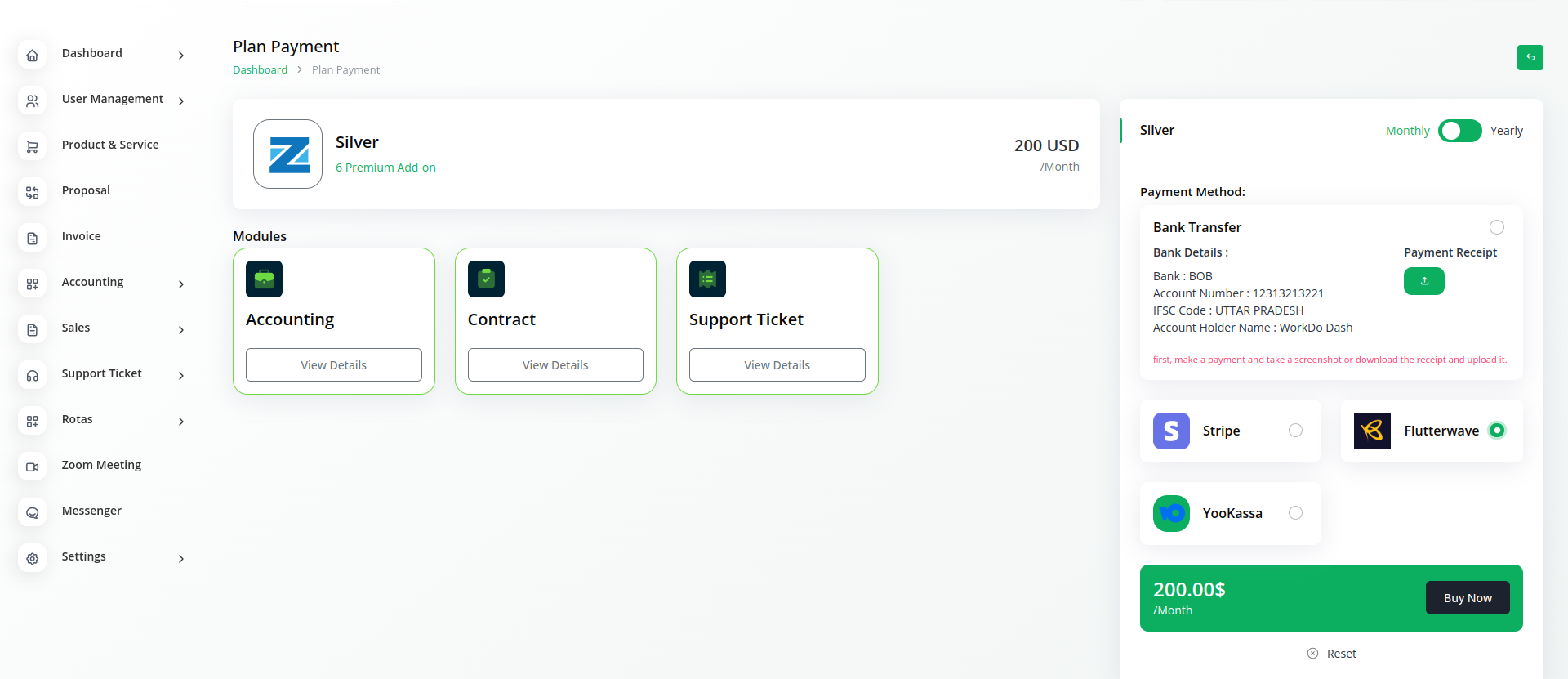Select the Stripe payment radio button
Image resolution: width=1568 pixels, height=679 pixels.
pyautogui.click(x=1295, y=431)
